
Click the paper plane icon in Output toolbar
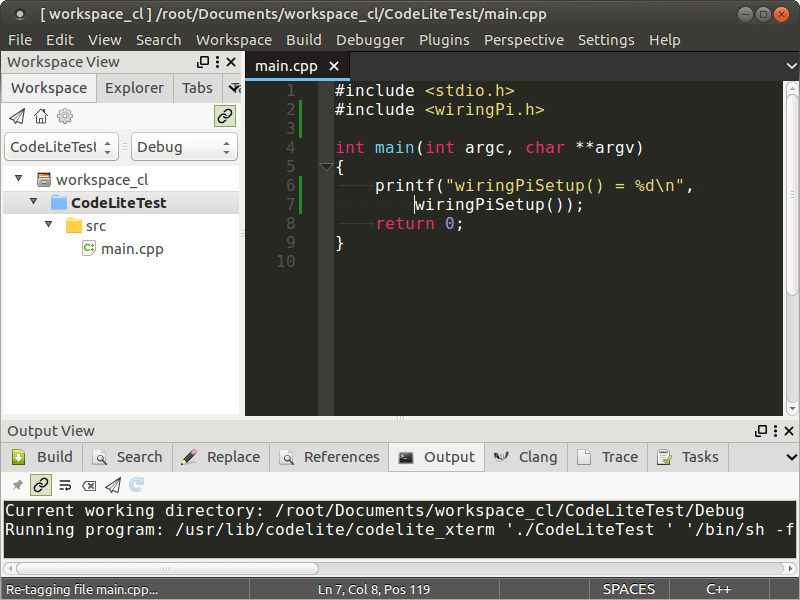113,485
